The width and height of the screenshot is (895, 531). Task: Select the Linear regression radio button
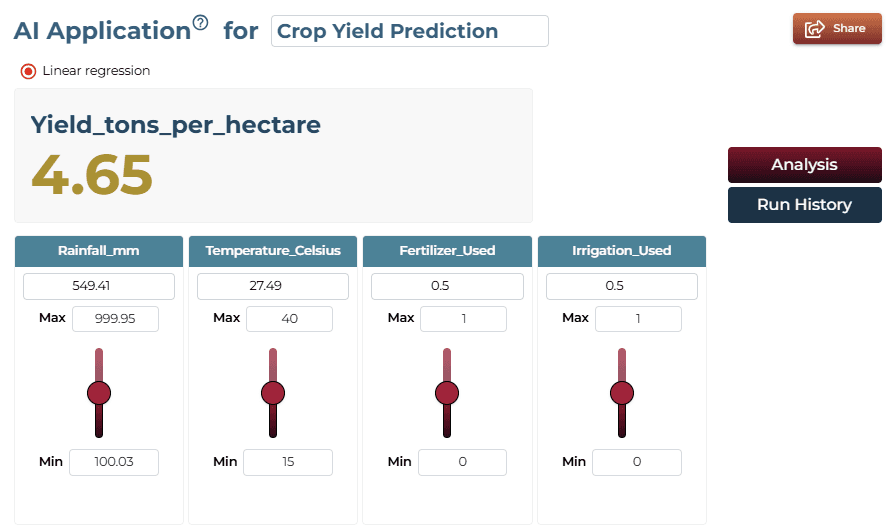coord(28,71)
